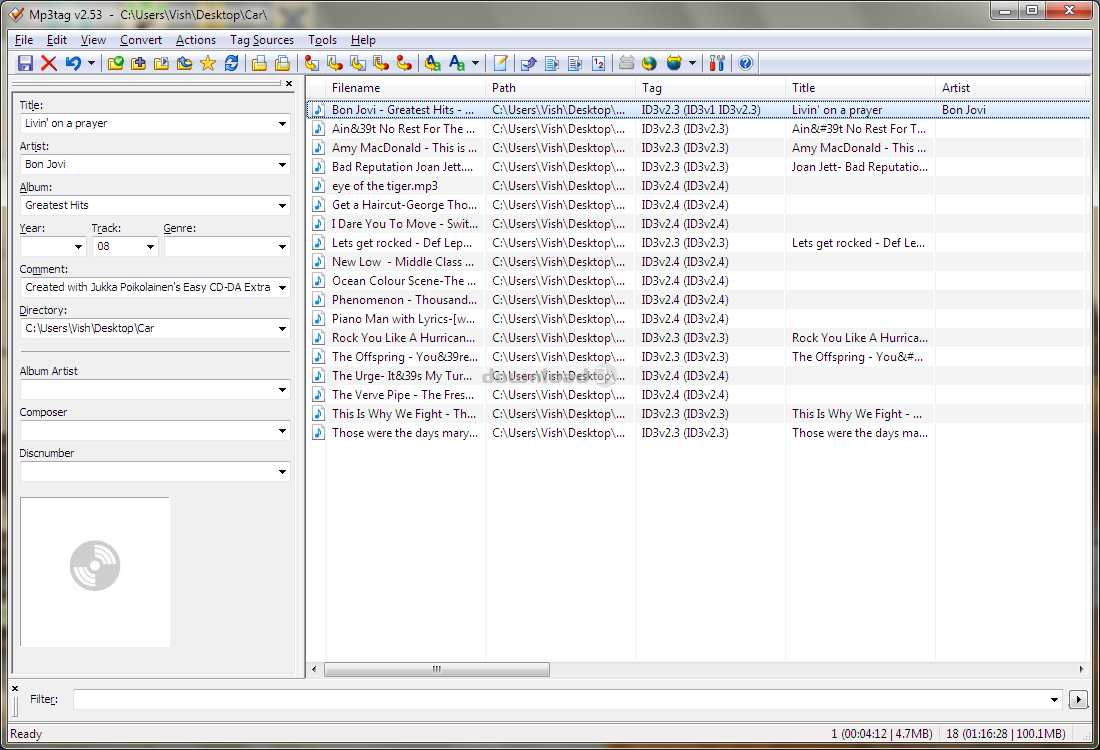
Task: Open the Tag Sources menu
Action: pos(262,40)
